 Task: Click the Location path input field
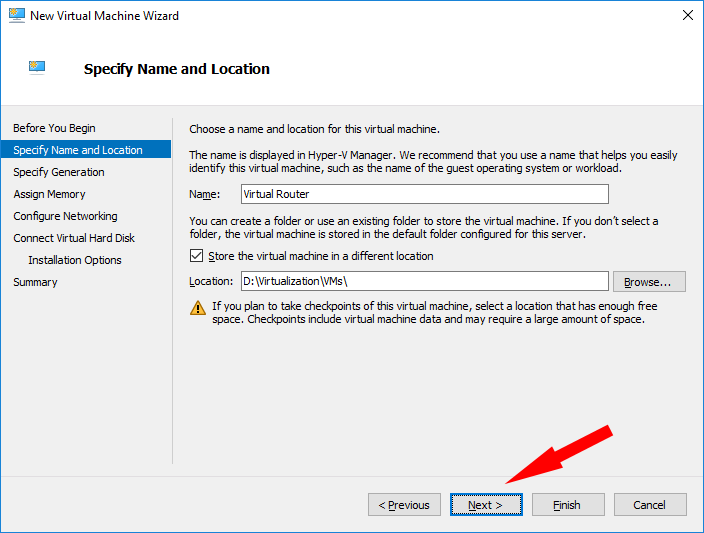click(425, 281)
